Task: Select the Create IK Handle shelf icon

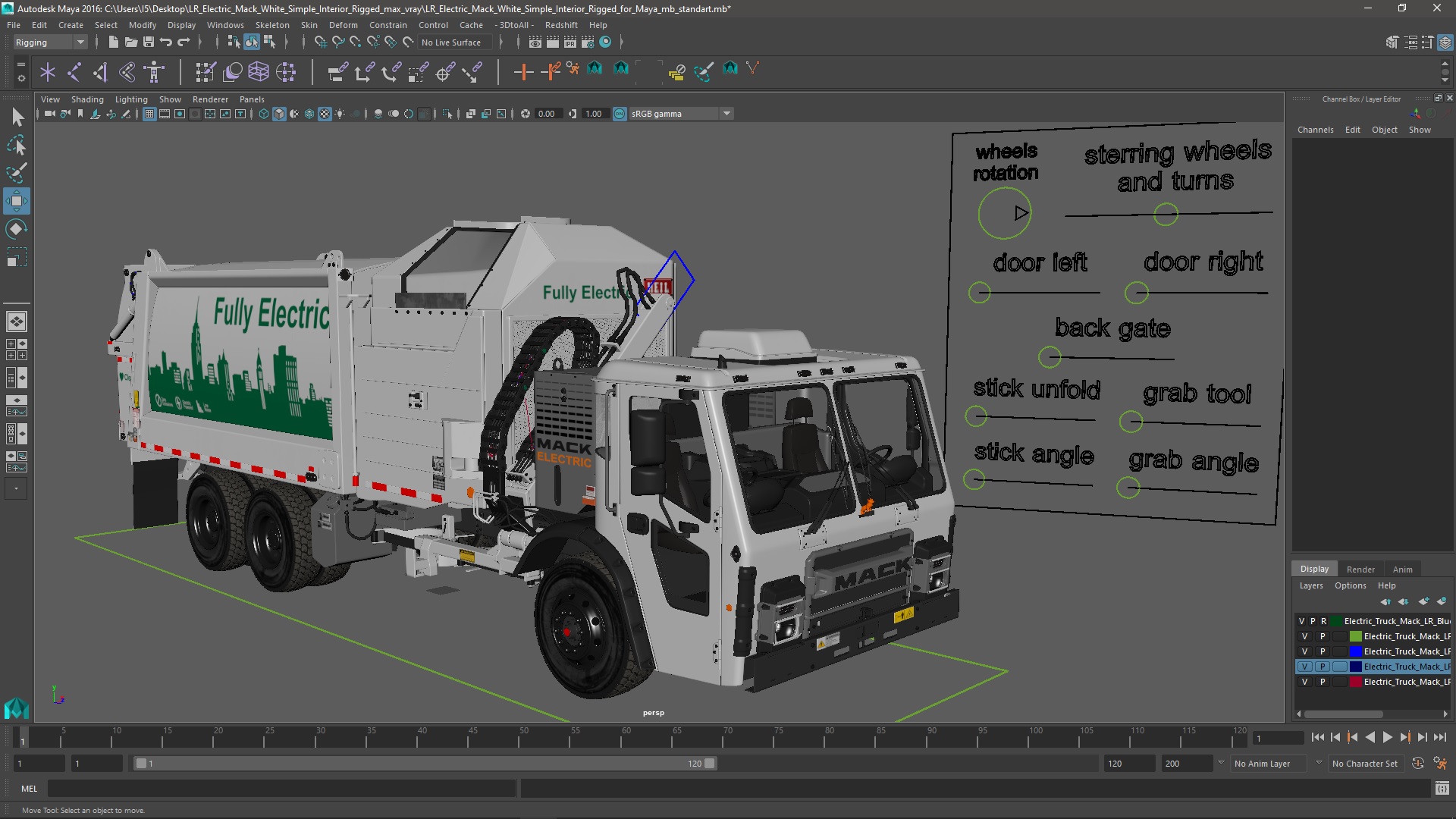Action: point(101,72)
